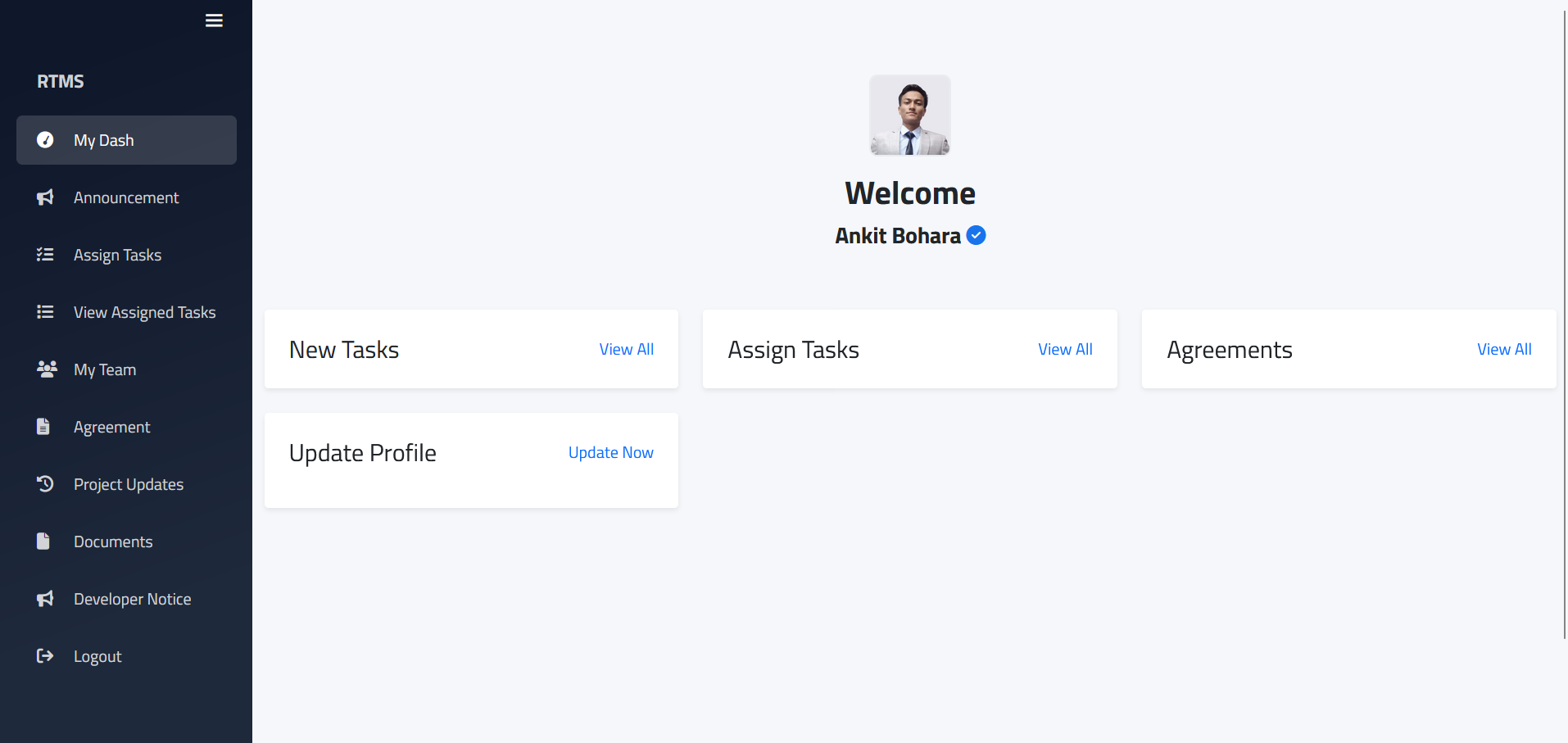View All in the New Tasks card

627,349
